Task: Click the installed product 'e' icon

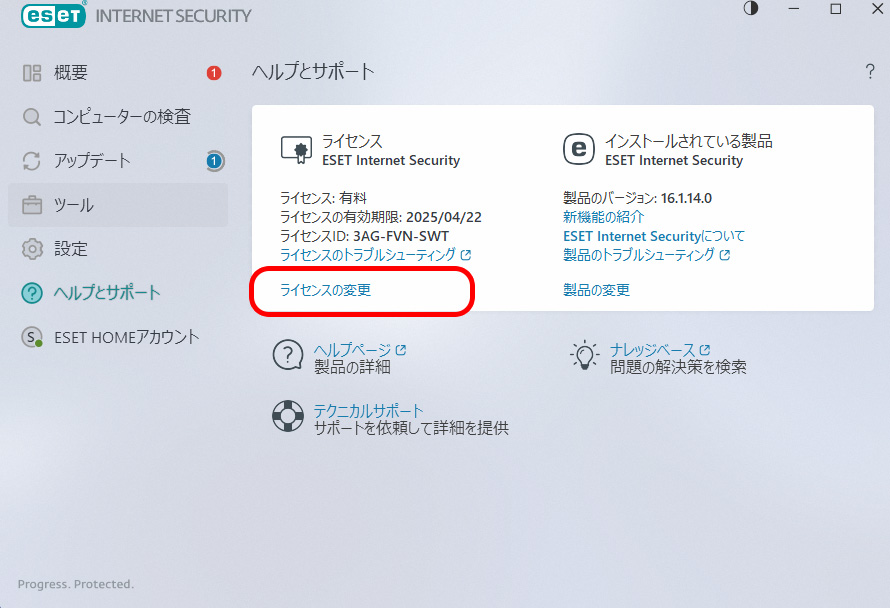Action: [x=578, y=149]
